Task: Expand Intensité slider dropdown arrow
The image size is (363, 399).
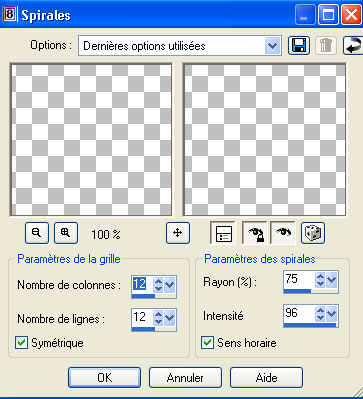Action: coord(332,313)
